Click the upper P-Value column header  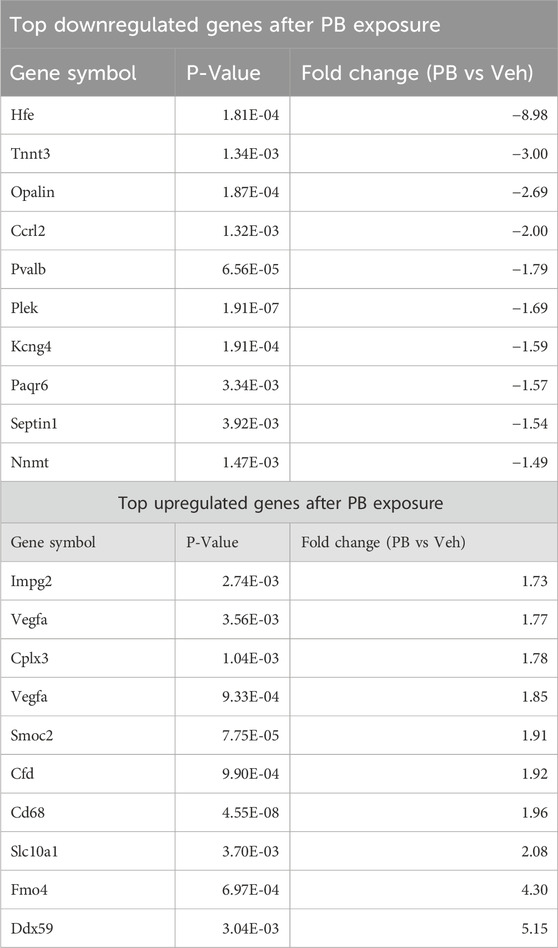click(x=222, y=74)
